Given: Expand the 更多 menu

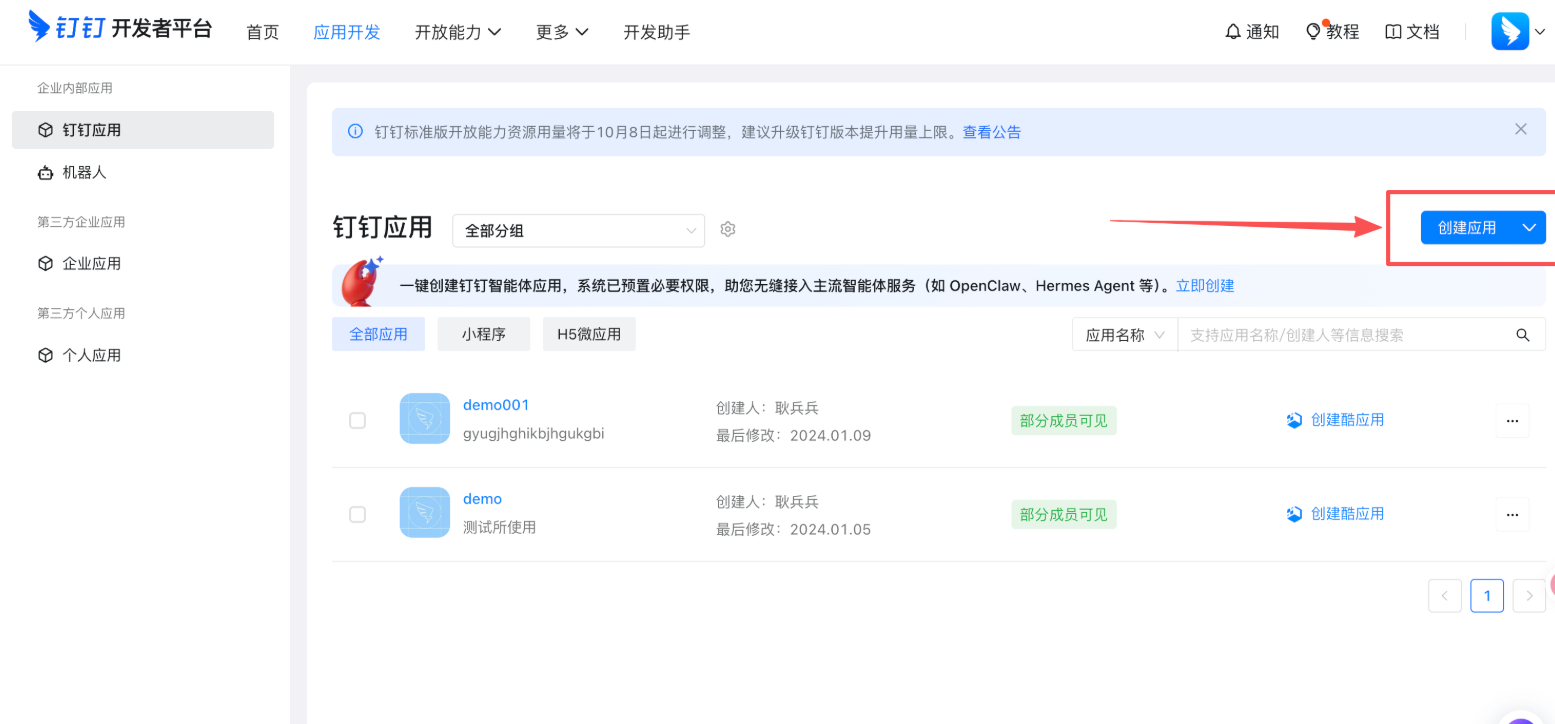Looking at the screenshot, I should [562, 32].
